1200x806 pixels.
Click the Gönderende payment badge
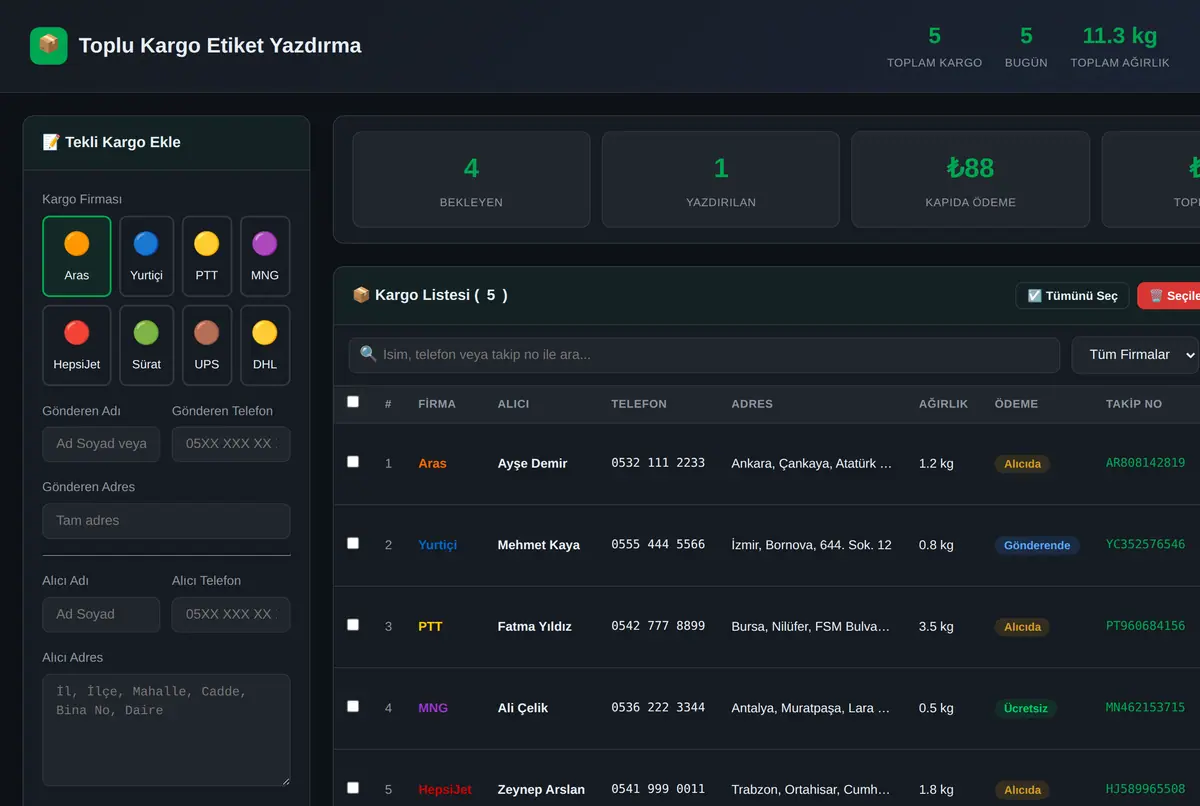(x=1037, y=546)
